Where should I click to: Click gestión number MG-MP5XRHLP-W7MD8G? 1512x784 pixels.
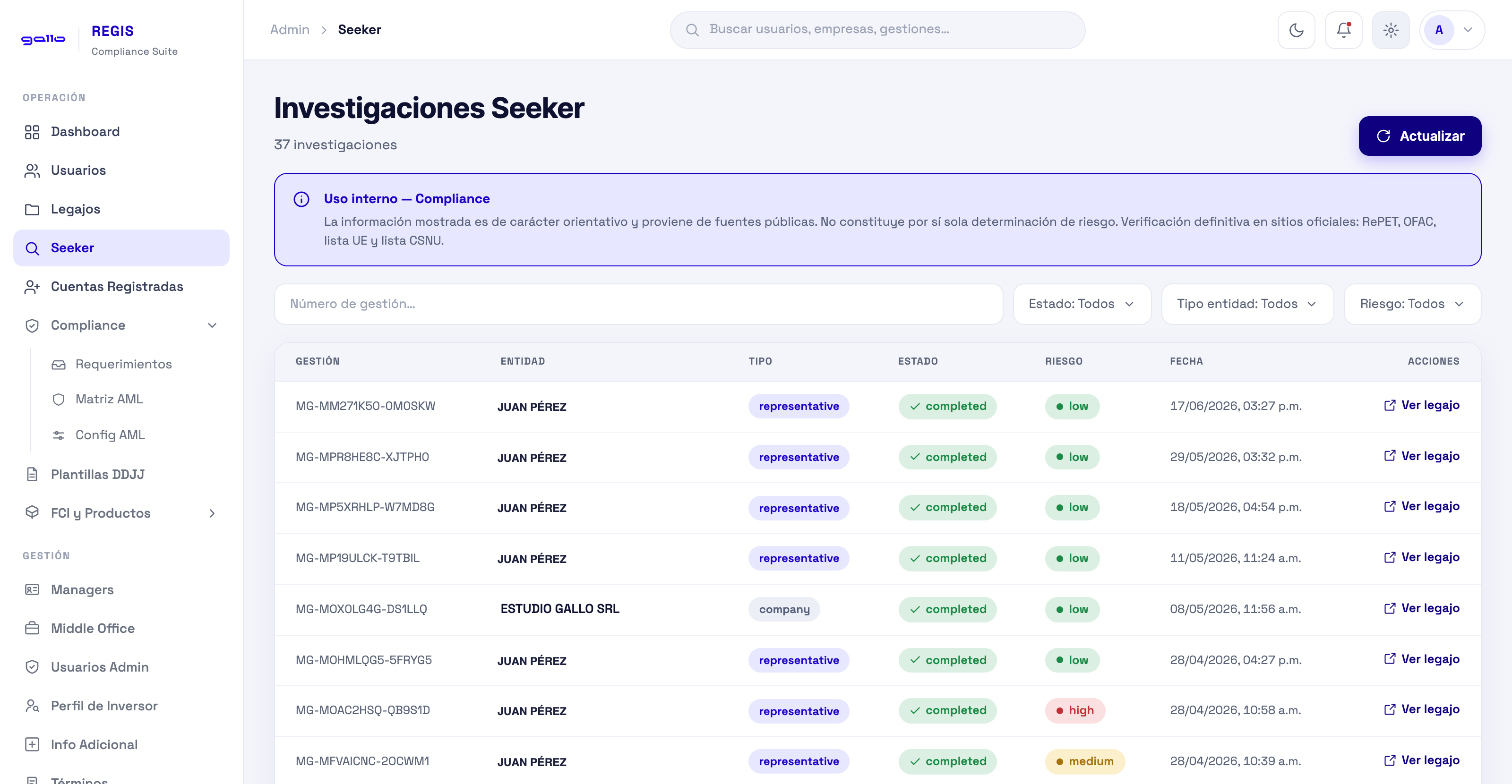tap(365, 507)
